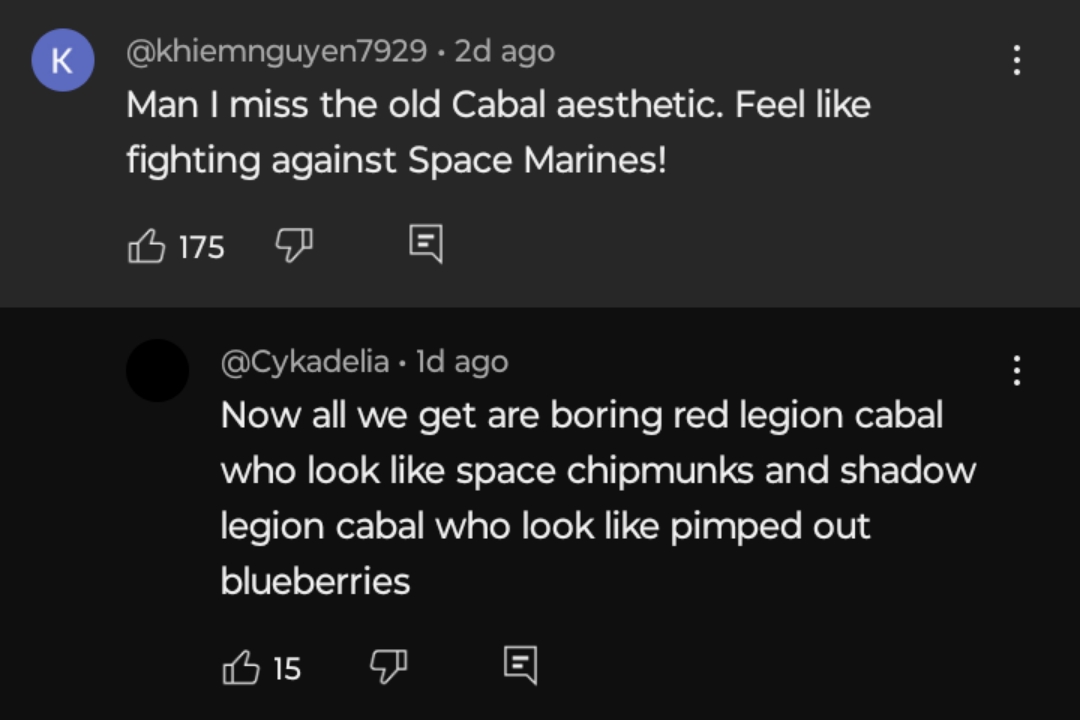
Task: Open the purple K profile avatar
Action: click(x=63, y=60)
